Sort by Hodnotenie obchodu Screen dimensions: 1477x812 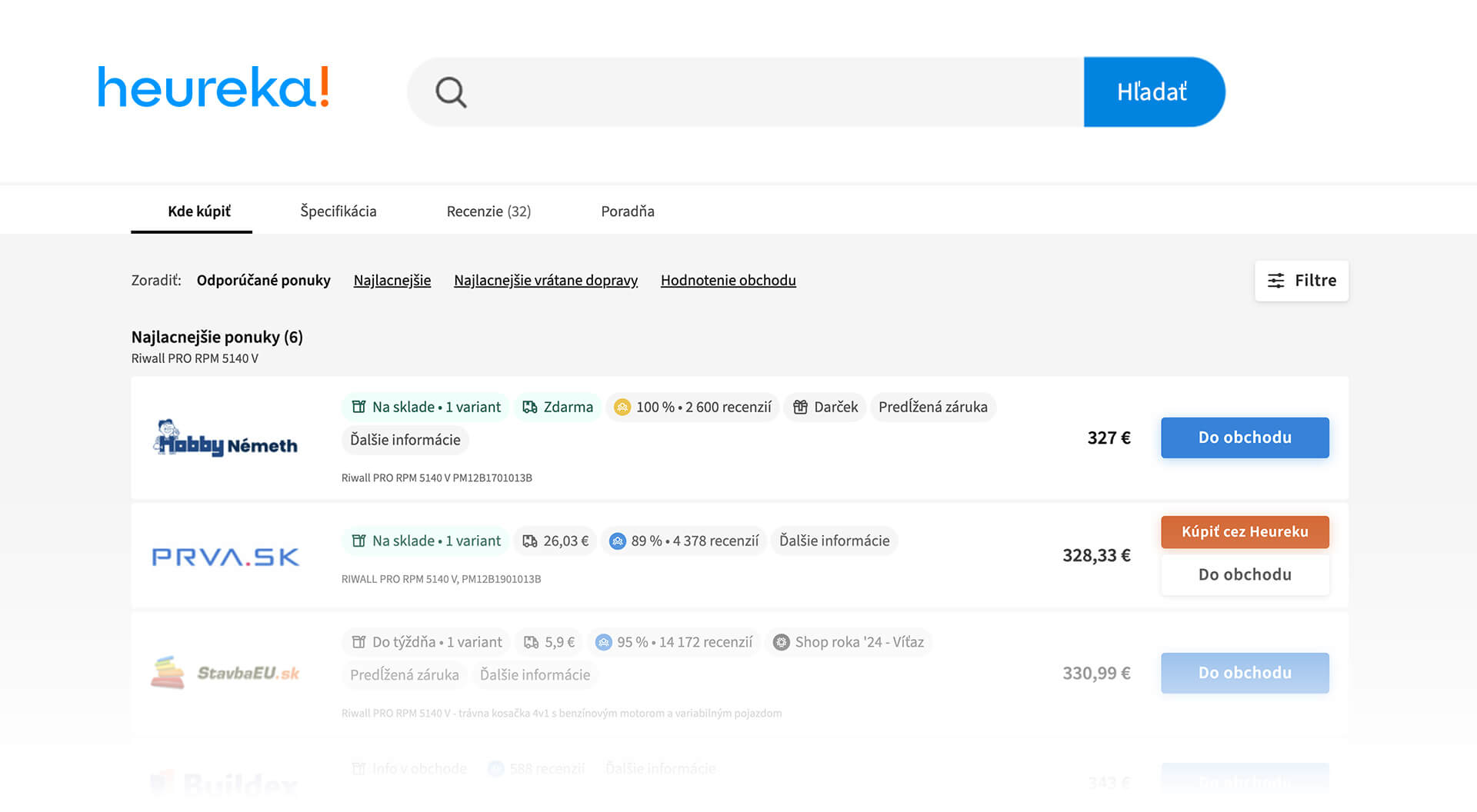tap(728, 281)
